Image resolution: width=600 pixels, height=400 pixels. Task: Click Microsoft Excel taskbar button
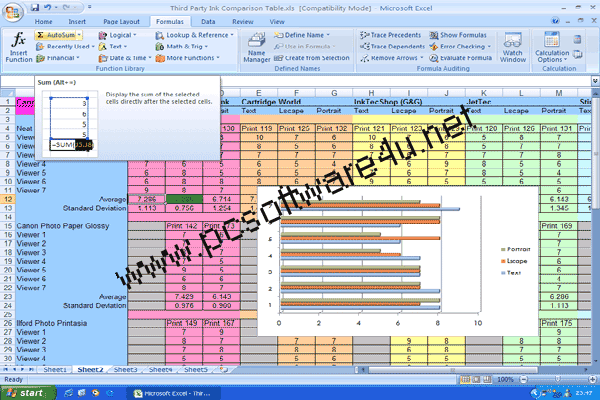tap(173, 393)
